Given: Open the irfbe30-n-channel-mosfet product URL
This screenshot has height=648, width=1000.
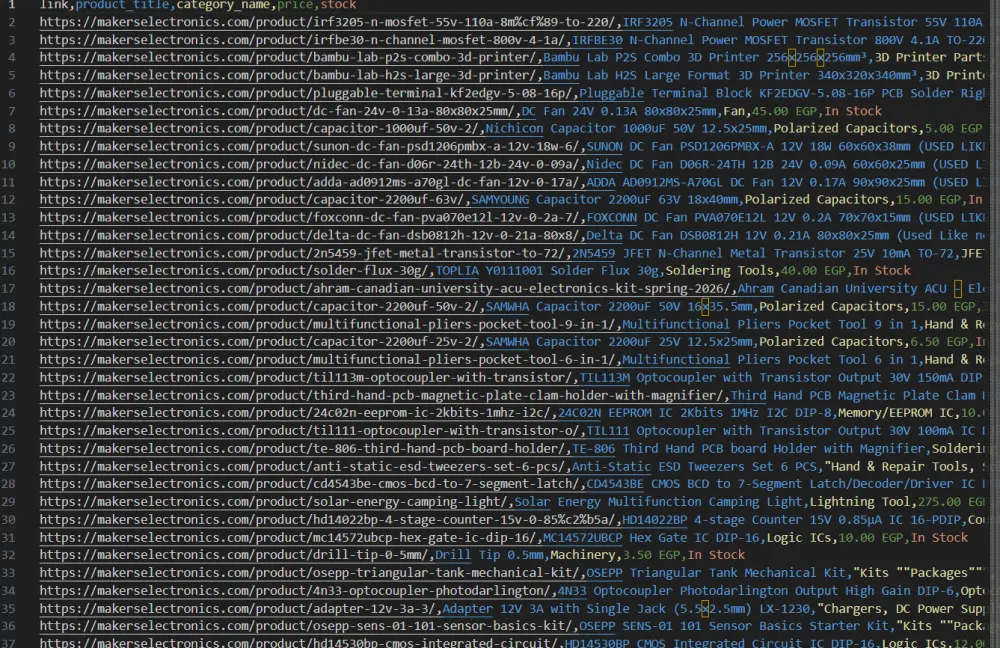Looking at the screenshot, I should coord(305,40).
